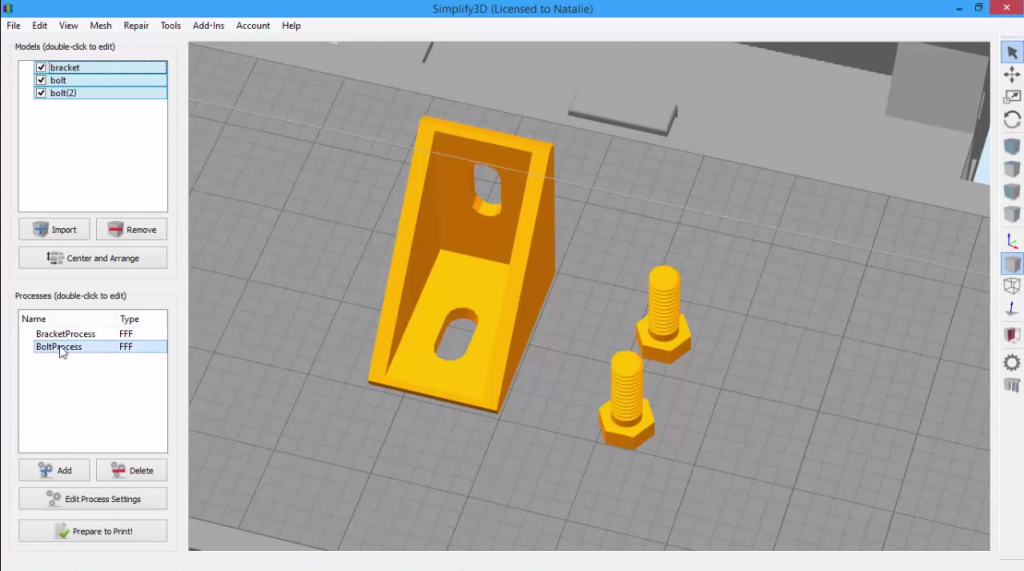Uncheck the bracket model checkbox
The height and width of the screenshot is (571, 1024).
click(41, 67)
